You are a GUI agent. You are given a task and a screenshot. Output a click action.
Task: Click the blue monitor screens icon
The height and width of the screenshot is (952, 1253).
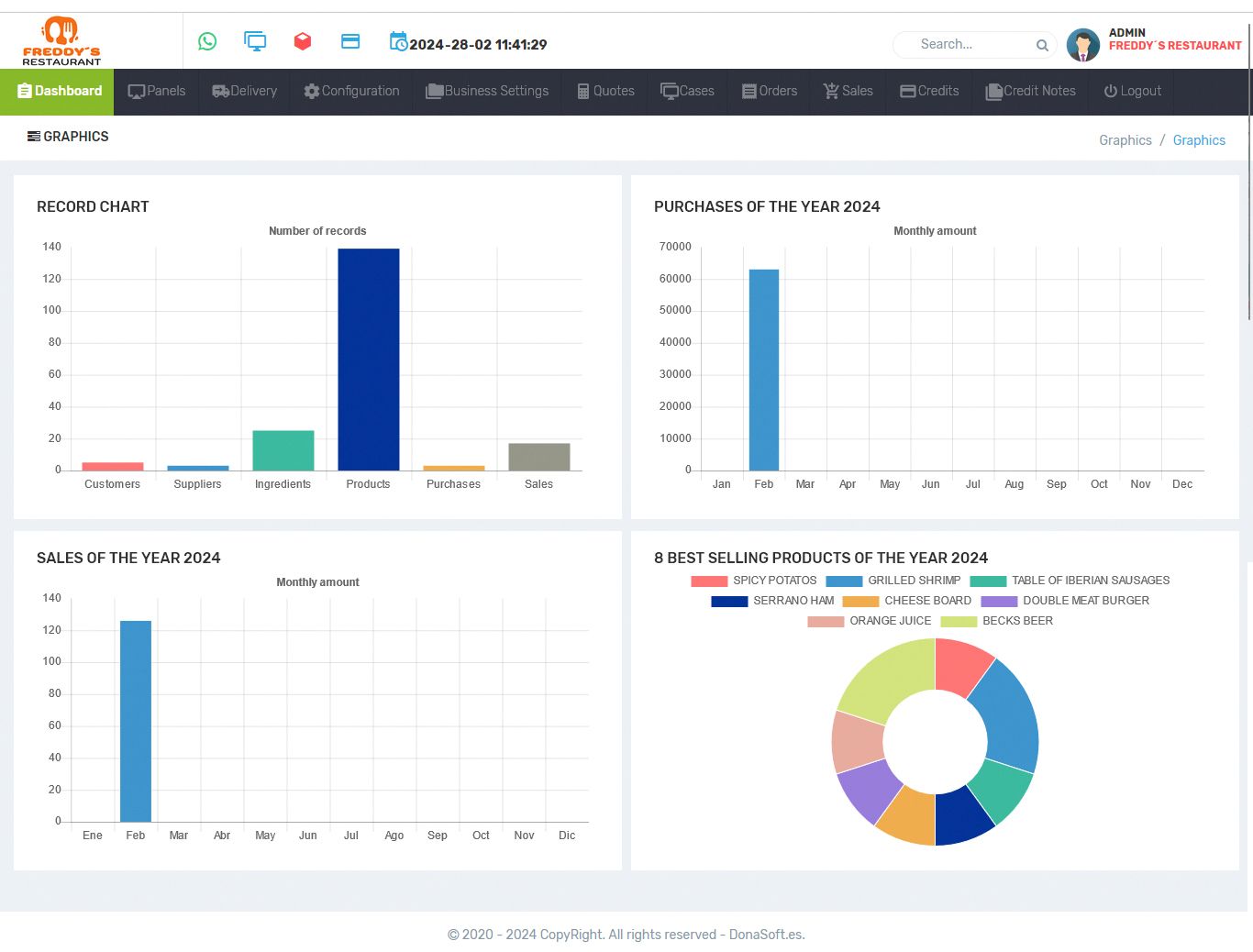click(255, 41)
